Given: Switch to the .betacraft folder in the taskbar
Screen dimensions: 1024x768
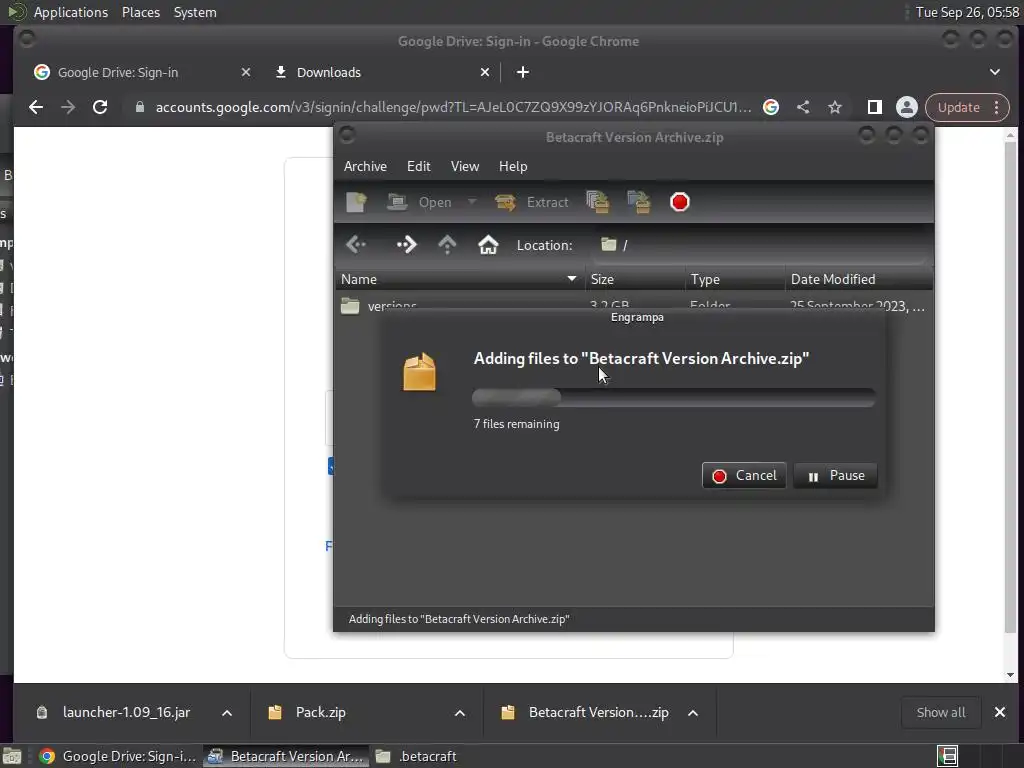Looking at the screenshot, I should (418, 756).
